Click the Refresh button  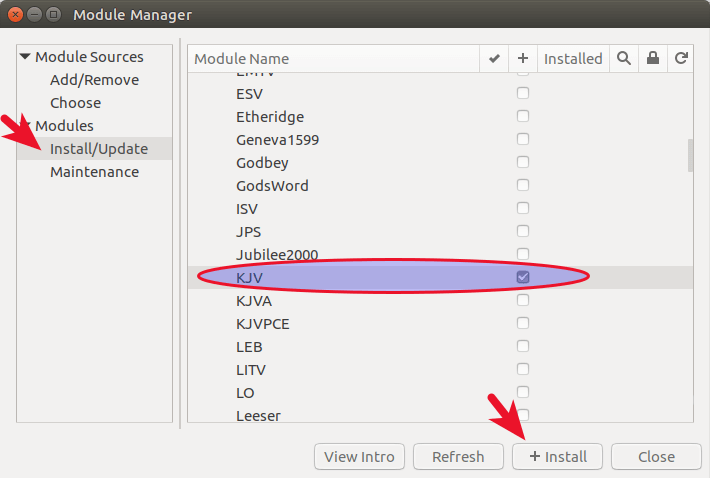[x=458, y=457]
